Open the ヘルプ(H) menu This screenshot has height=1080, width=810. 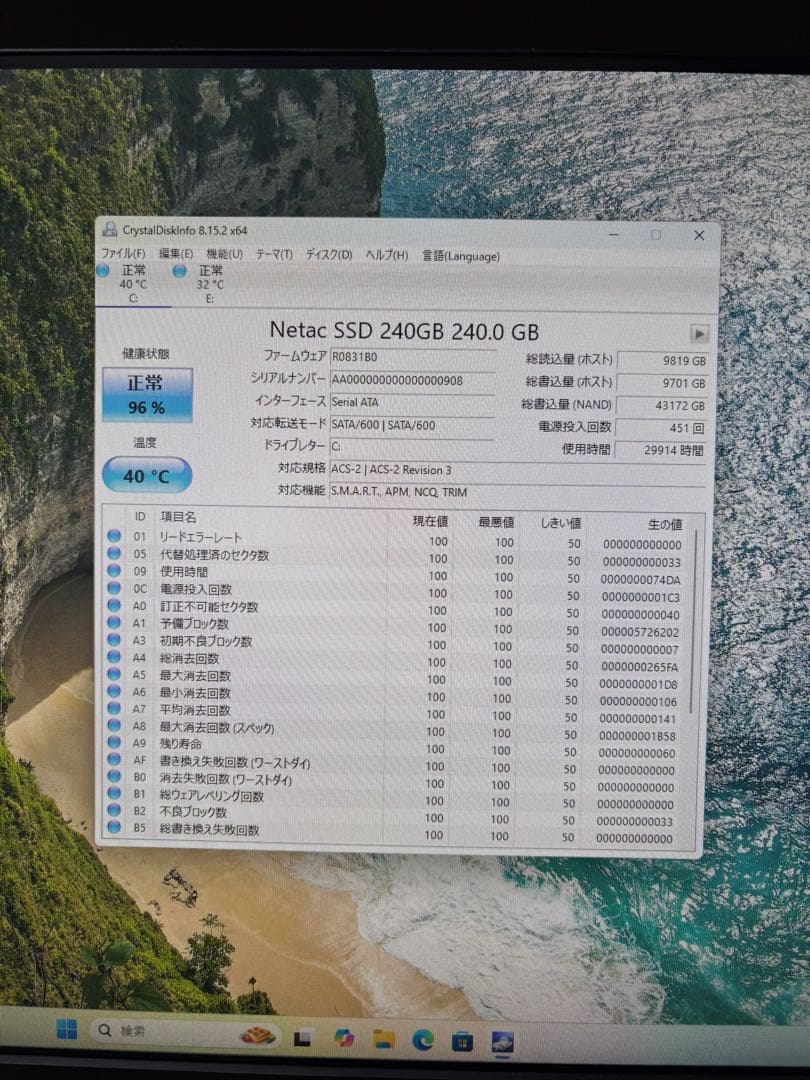(386, 256)
